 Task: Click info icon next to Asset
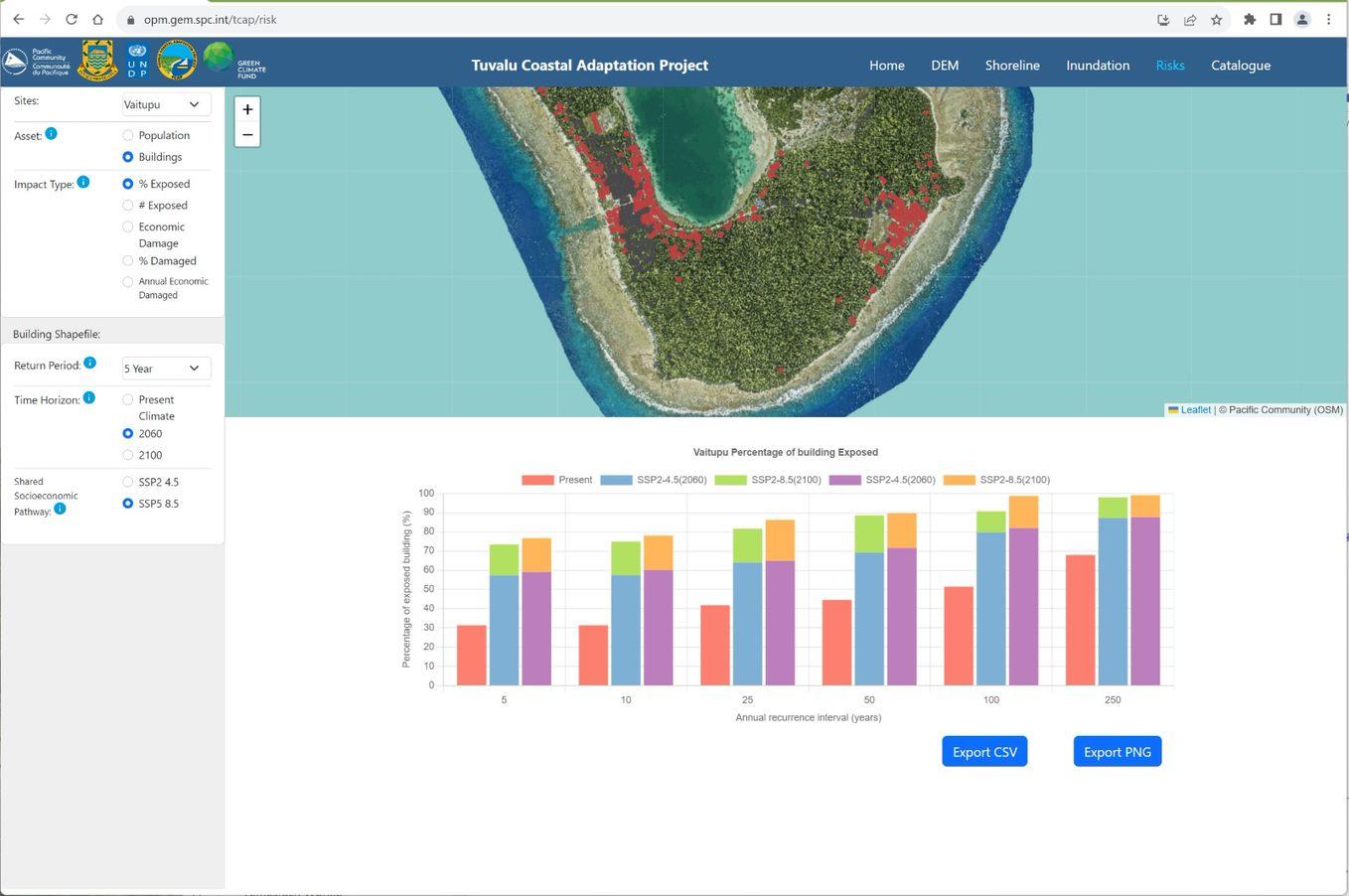point(52,133)
